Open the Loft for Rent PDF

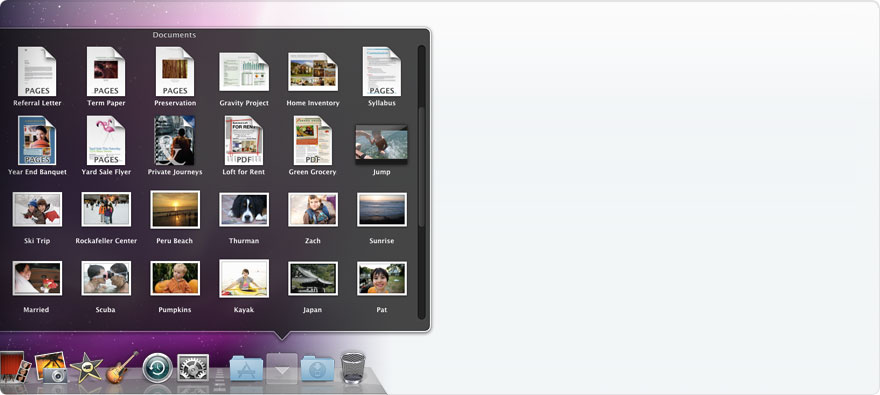click(244, 140)
